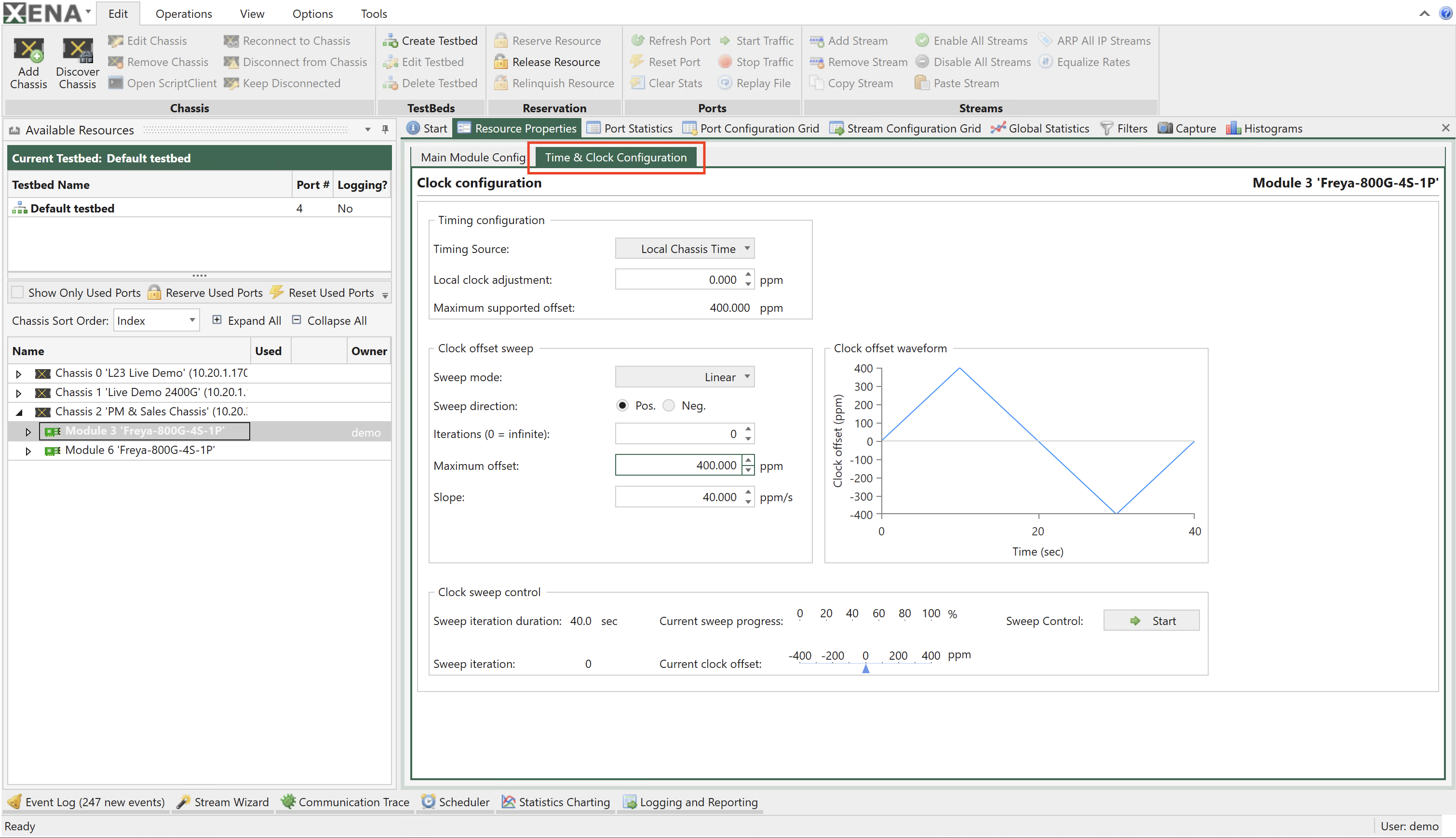Viewport: 1456px width, 838px height.
Task: Click Disconnect from Chassis
Action: [296, 62]
